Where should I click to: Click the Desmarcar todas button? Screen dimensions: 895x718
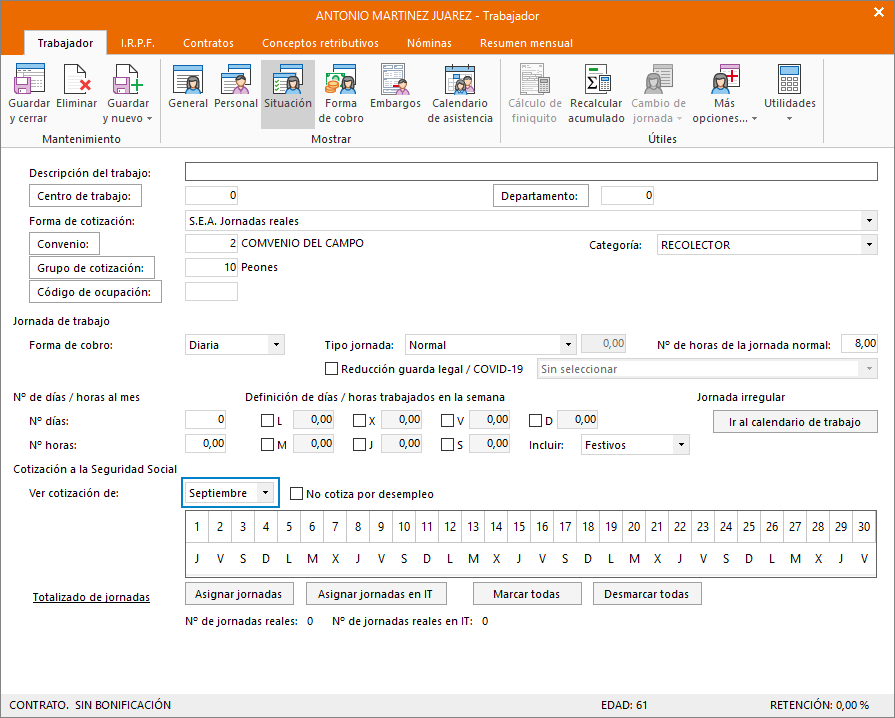647,594
